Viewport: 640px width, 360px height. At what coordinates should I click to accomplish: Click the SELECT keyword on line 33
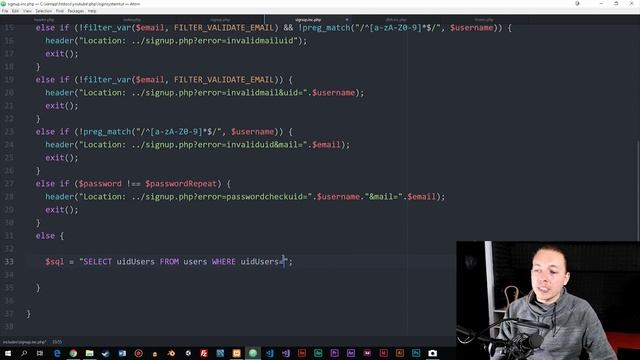[97, 262]
